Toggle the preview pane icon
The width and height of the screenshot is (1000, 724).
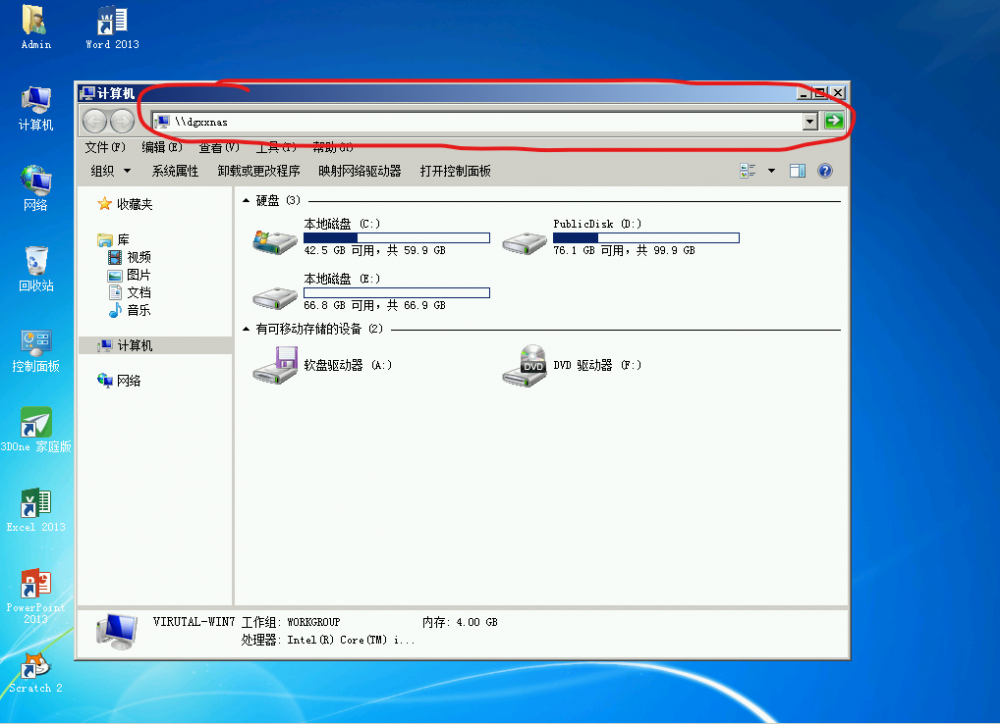797,171
